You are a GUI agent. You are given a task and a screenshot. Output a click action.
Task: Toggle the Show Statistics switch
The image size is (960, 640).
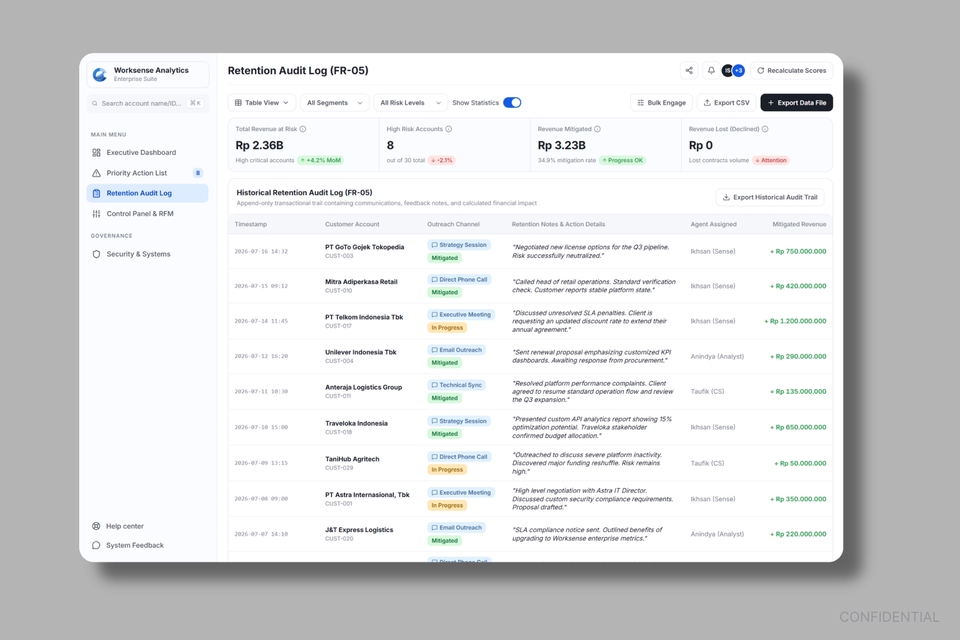[512, 103]
